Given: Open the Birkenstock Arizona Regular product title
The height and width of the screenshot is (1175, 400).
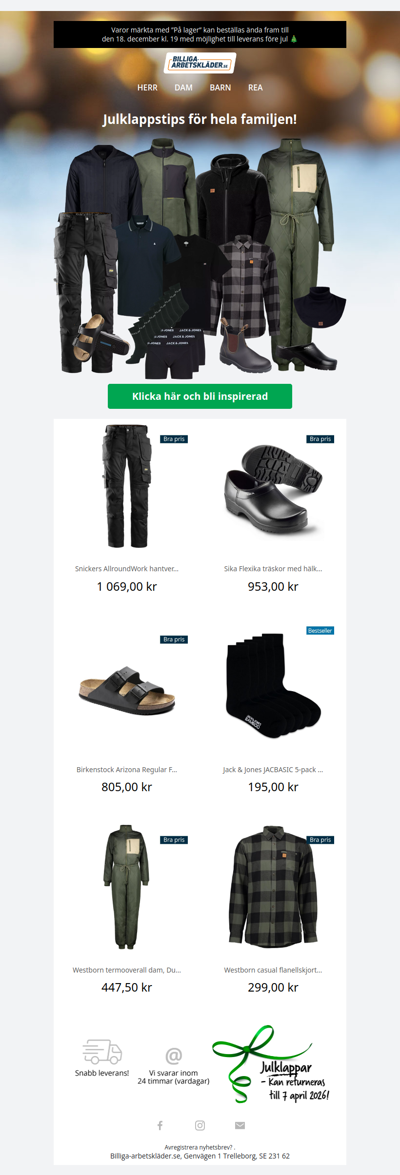Looking at the screenshot, I should coord(127,770).
